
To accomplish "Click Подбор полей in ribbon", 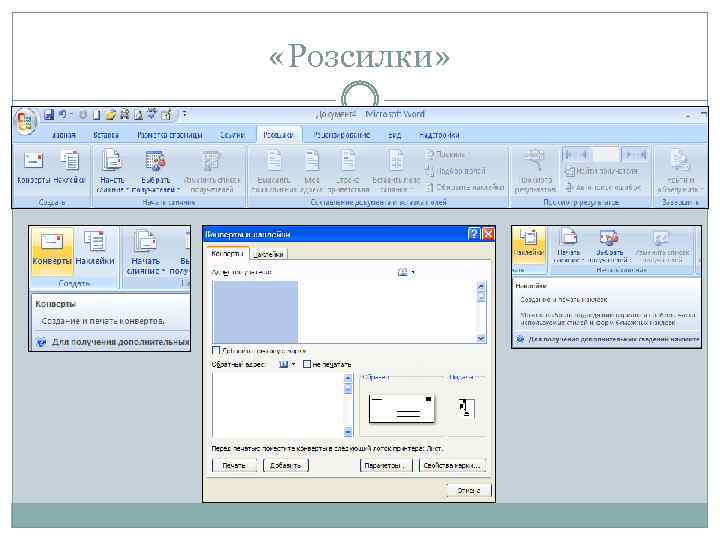I will [x=455, y=171].
